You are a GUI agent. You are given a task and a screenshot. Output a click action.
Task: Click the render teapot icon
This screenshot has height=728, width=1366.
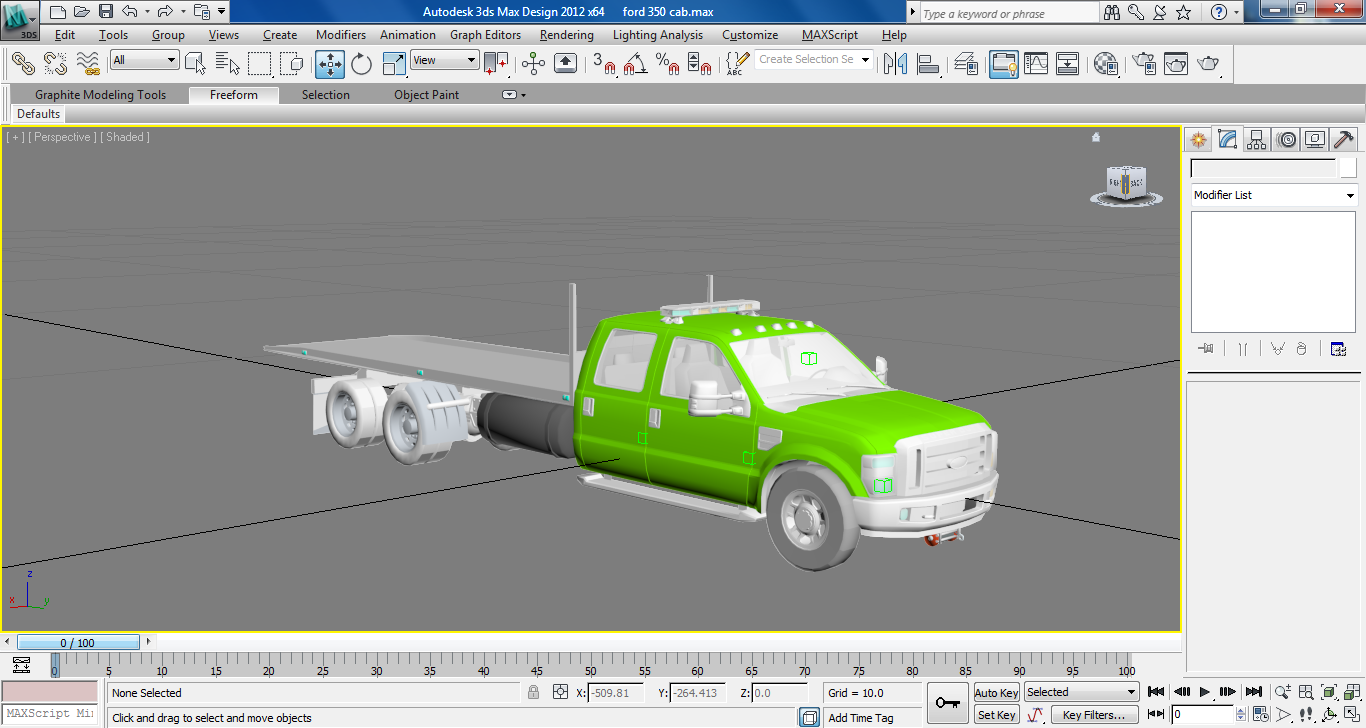[x=1209, y=64]
